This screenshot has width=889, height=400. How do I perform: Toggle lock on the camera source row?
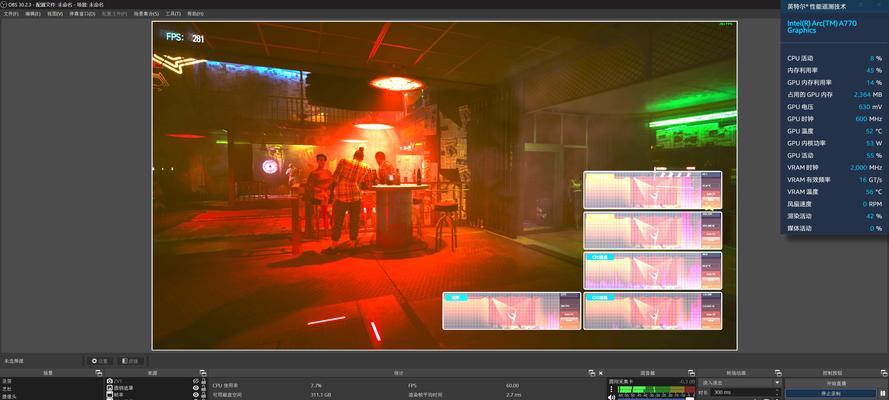(204, 381)
